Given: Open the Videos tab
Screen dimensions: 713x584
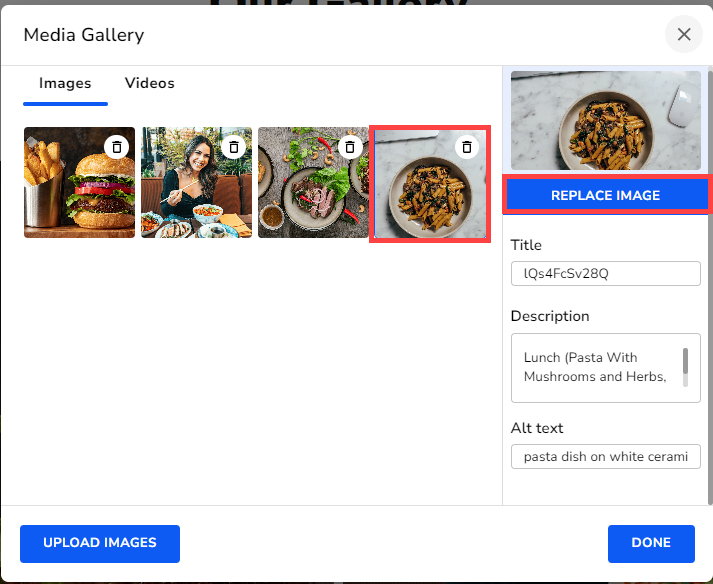Looking at the screenshot, I should click(x=150, y=84).
